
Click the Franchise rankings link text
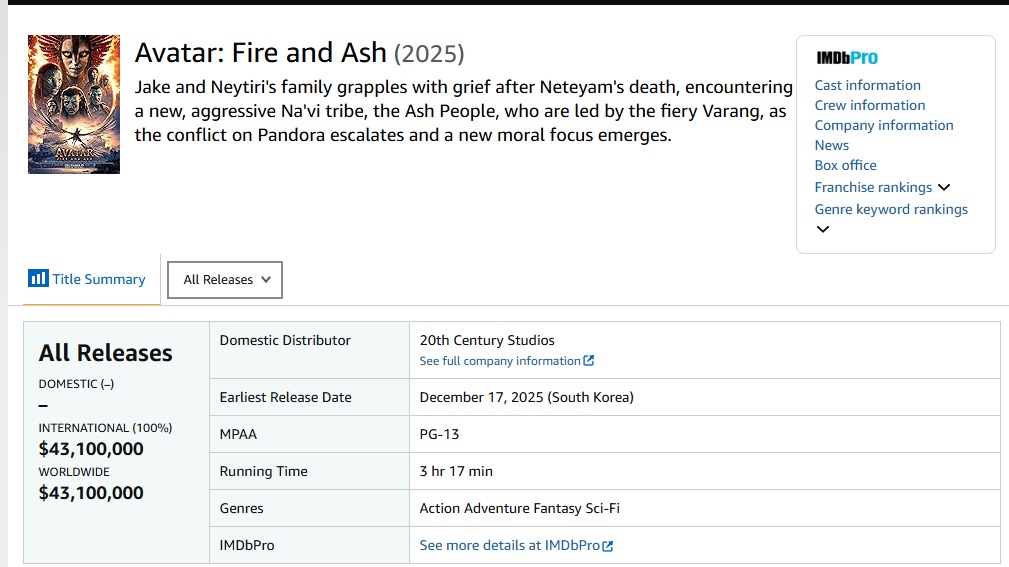pyautogui.click(x=873, y=187)
